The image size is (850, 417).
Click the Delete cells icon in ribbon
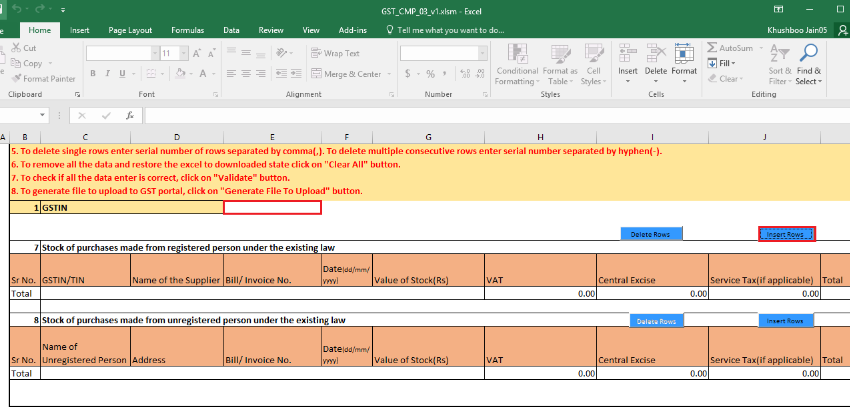(656, 53)
